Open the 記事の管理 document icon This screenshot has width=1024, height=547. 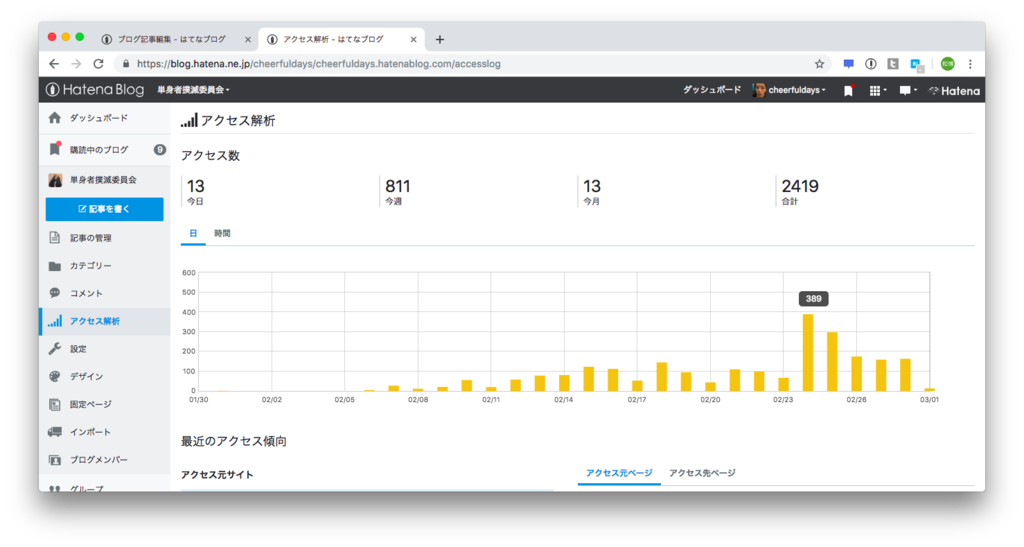(x=55, y=238)
